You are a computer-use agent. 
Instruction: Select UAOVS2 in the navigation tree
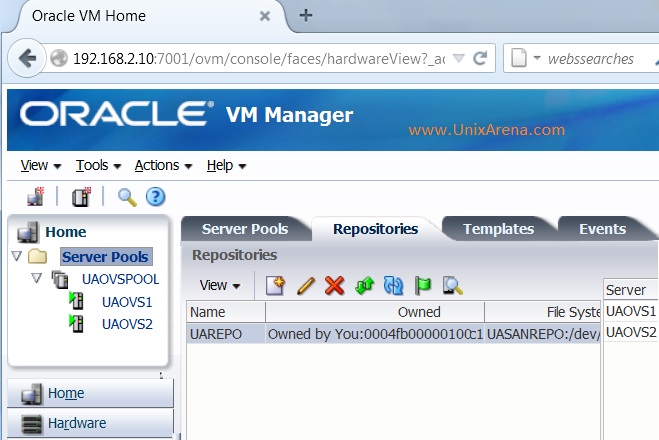pyautogui.click(x=127, y=324)
